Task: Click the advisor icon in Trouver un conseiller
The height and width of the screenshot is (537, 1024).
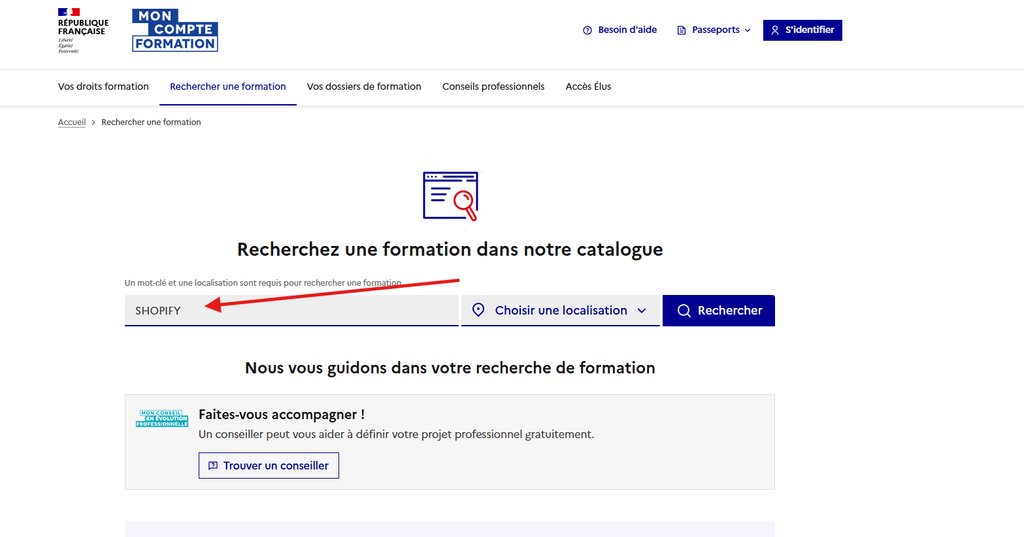Action: pyautogui.click(x=213, y=466)
